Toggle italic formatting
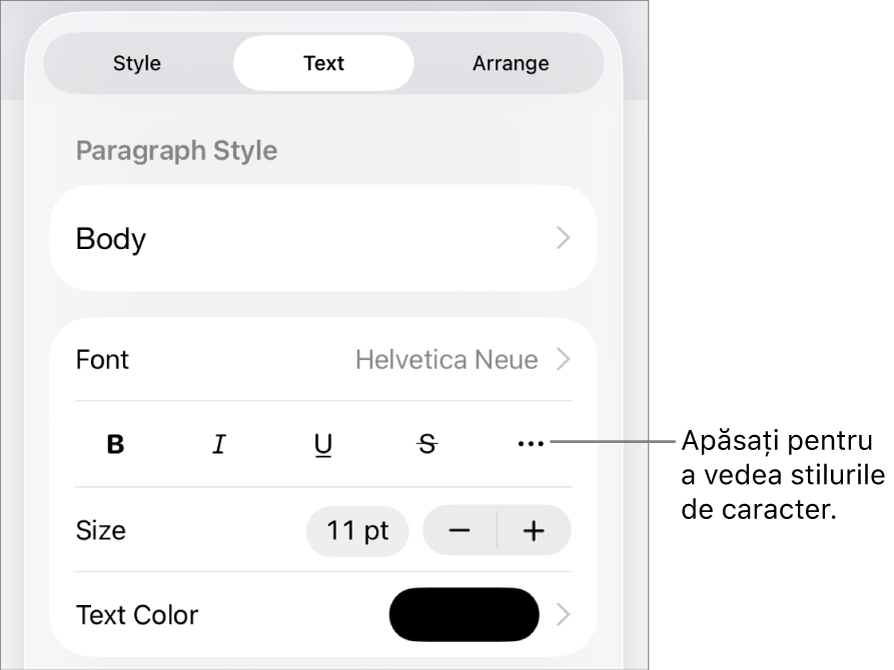This screenshot has width=894, height=670. 219,444
